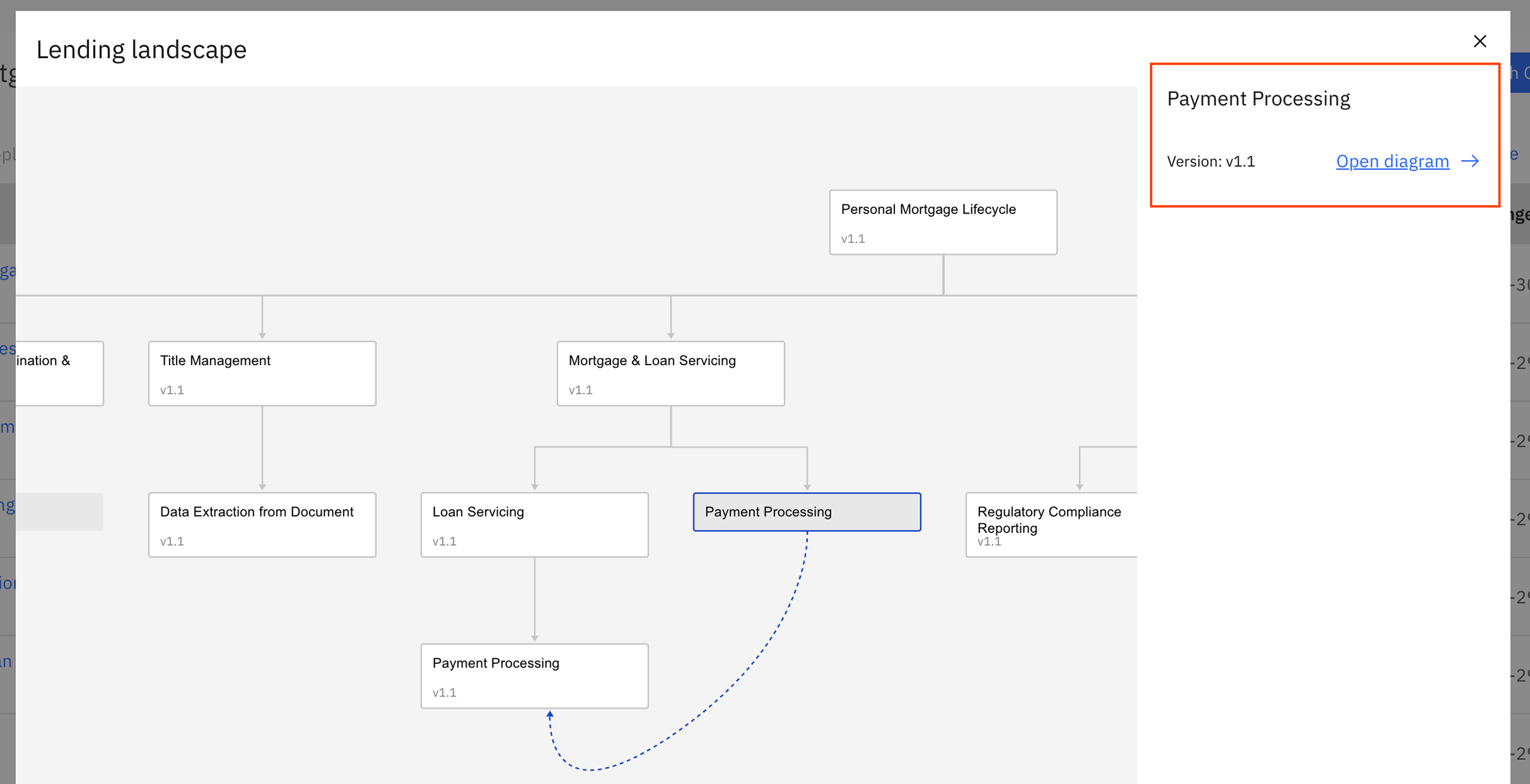Select the lower Payment Processing child node
Screen dimensions: 1530x784
click(x=534, y=675)
